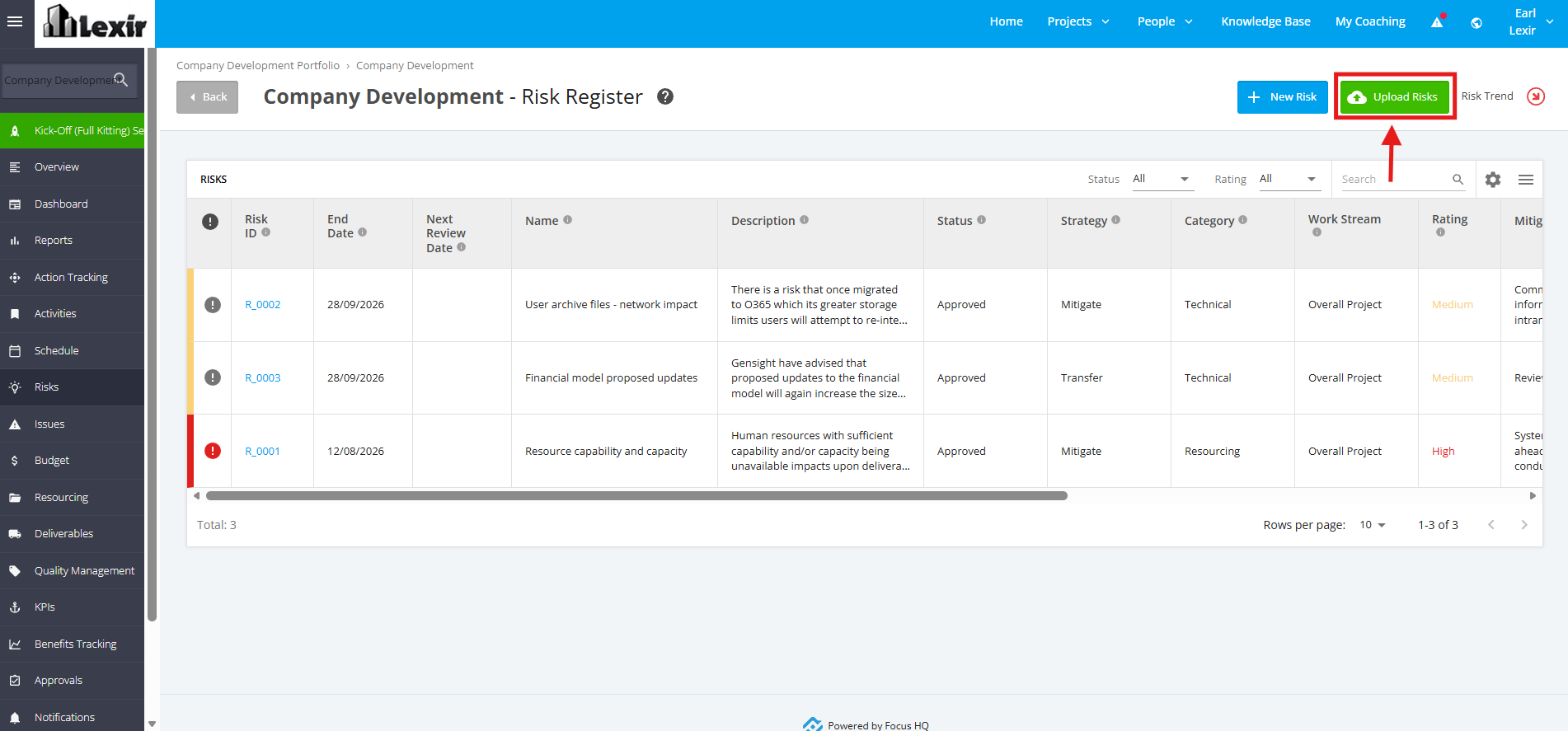1568x731 pixels.
Task: Click the sidebar vertical scrollbar
Action: 152,334
